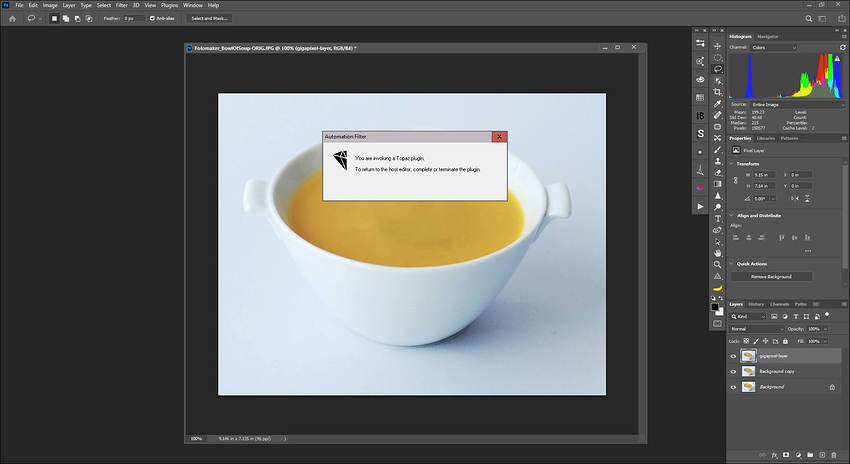Screen dimensions: 850x464
Task: Toggle Anti-alias checkbox
Action: pos(152,18)
